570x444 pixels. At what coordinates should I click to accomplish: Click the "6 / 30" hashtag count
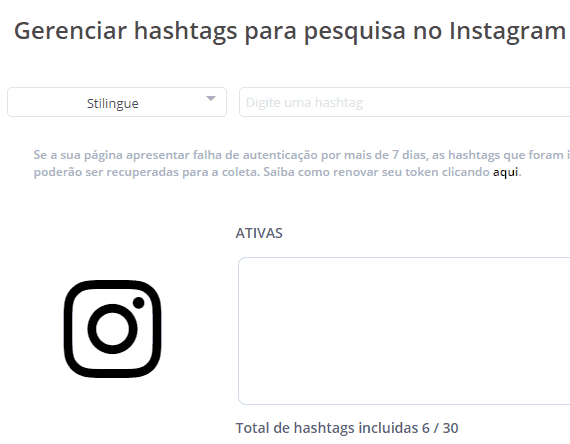(440, 428)
